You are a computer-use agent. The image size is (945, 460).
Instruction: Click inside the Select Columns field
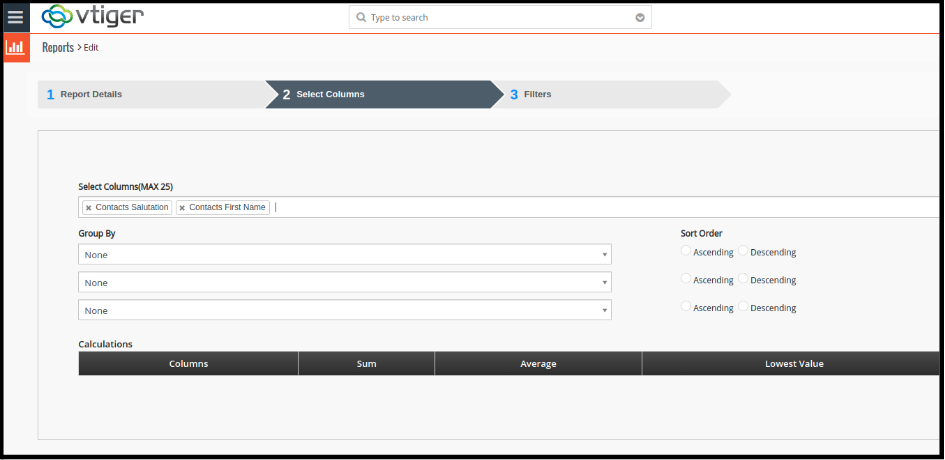click(600, 208)
